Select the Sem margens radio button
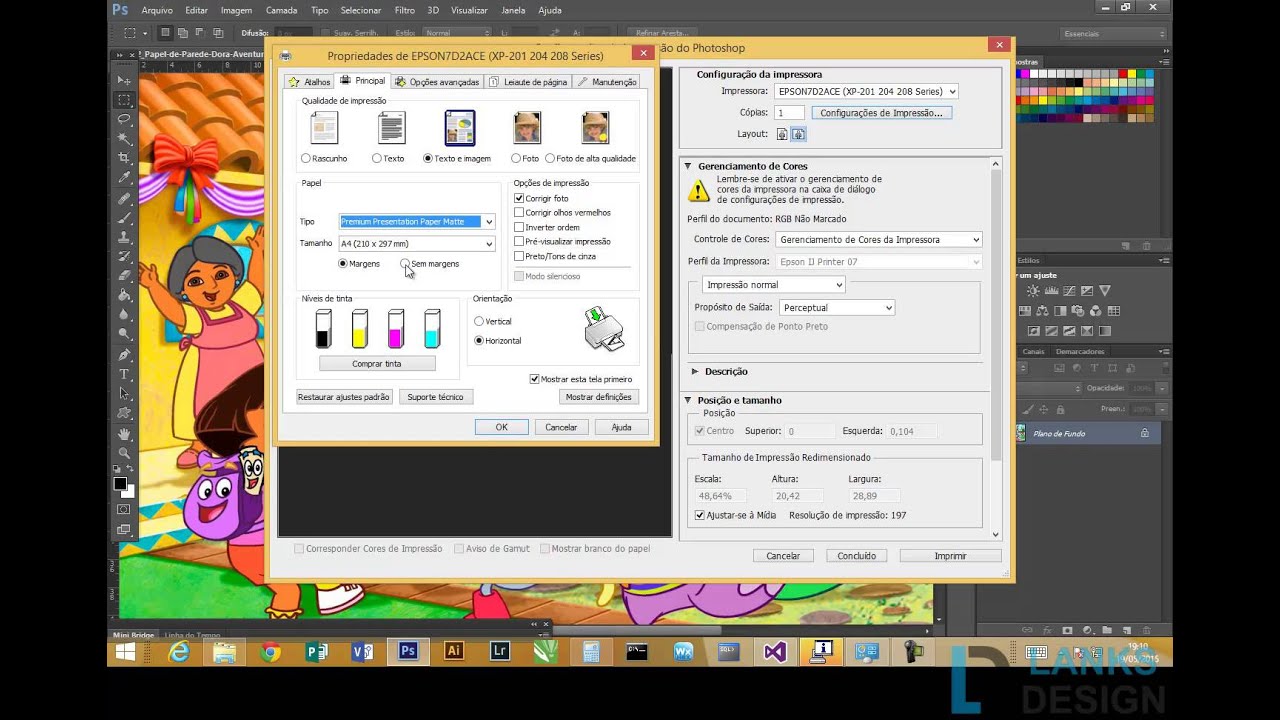The height and width of the screenshot is (720, 1280). point(405,264)
